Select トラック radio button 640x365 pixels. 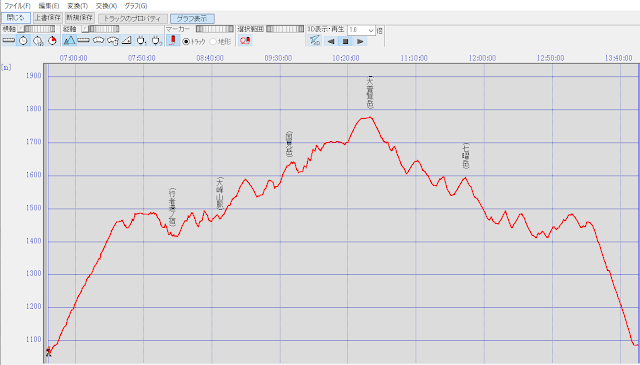[x=186, y=41]
